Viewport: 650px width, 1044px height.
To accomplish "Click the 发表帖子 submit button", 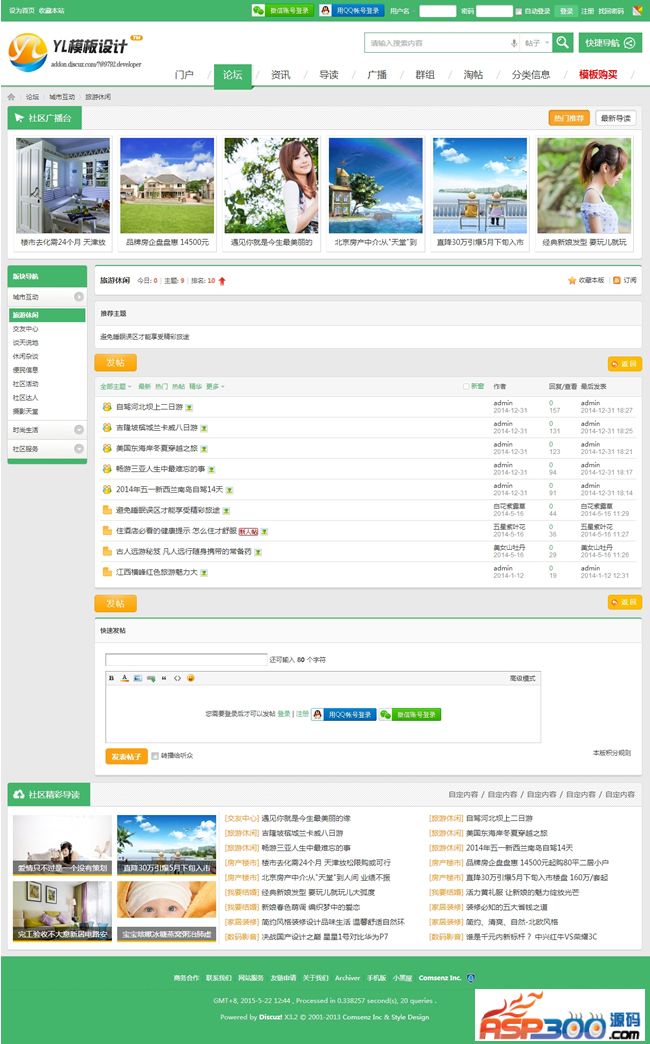I will click(x=126, y=756).
